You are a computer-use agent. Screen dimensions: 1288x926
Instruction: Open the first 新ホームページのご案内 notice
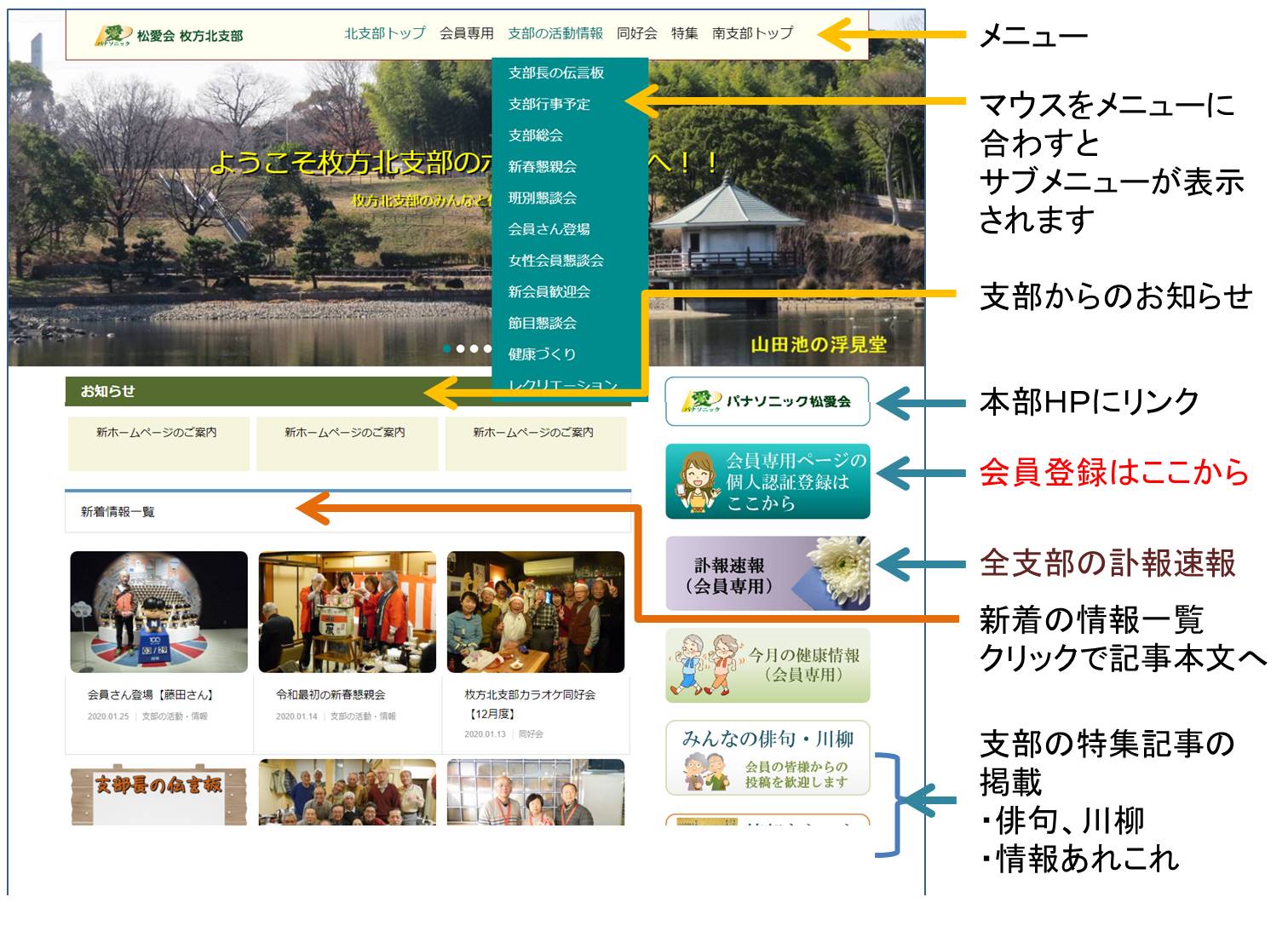157,433
